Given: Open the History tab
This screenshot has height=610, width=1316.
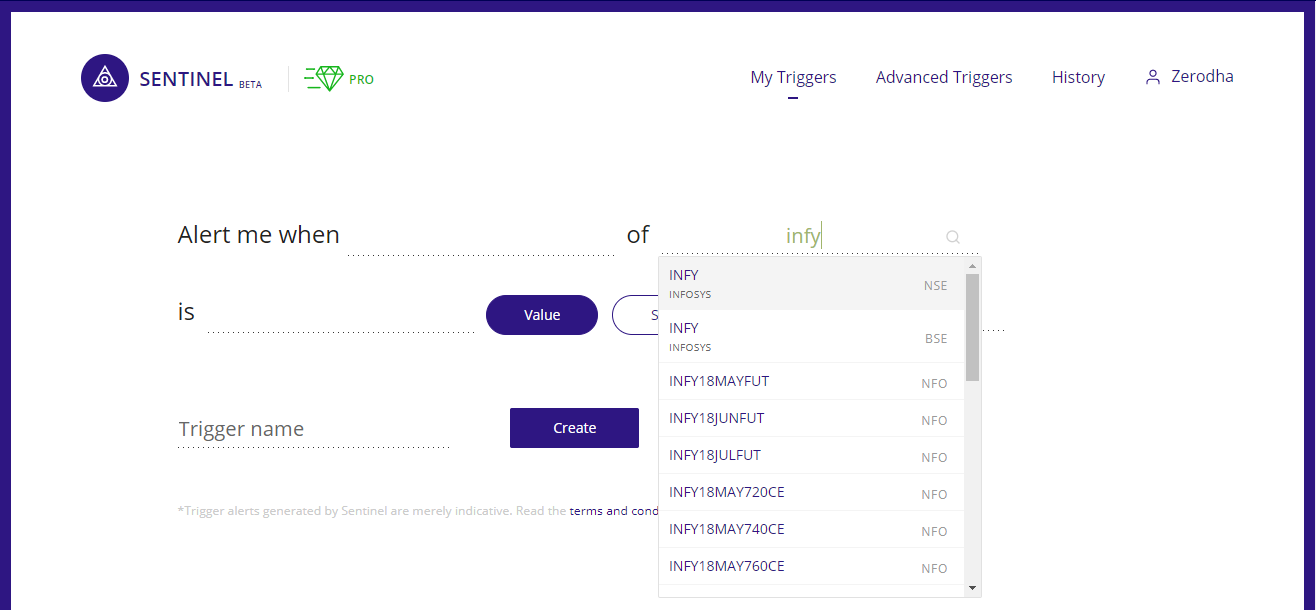Looking at the screenshot, I should click(x=1078, y=77).
